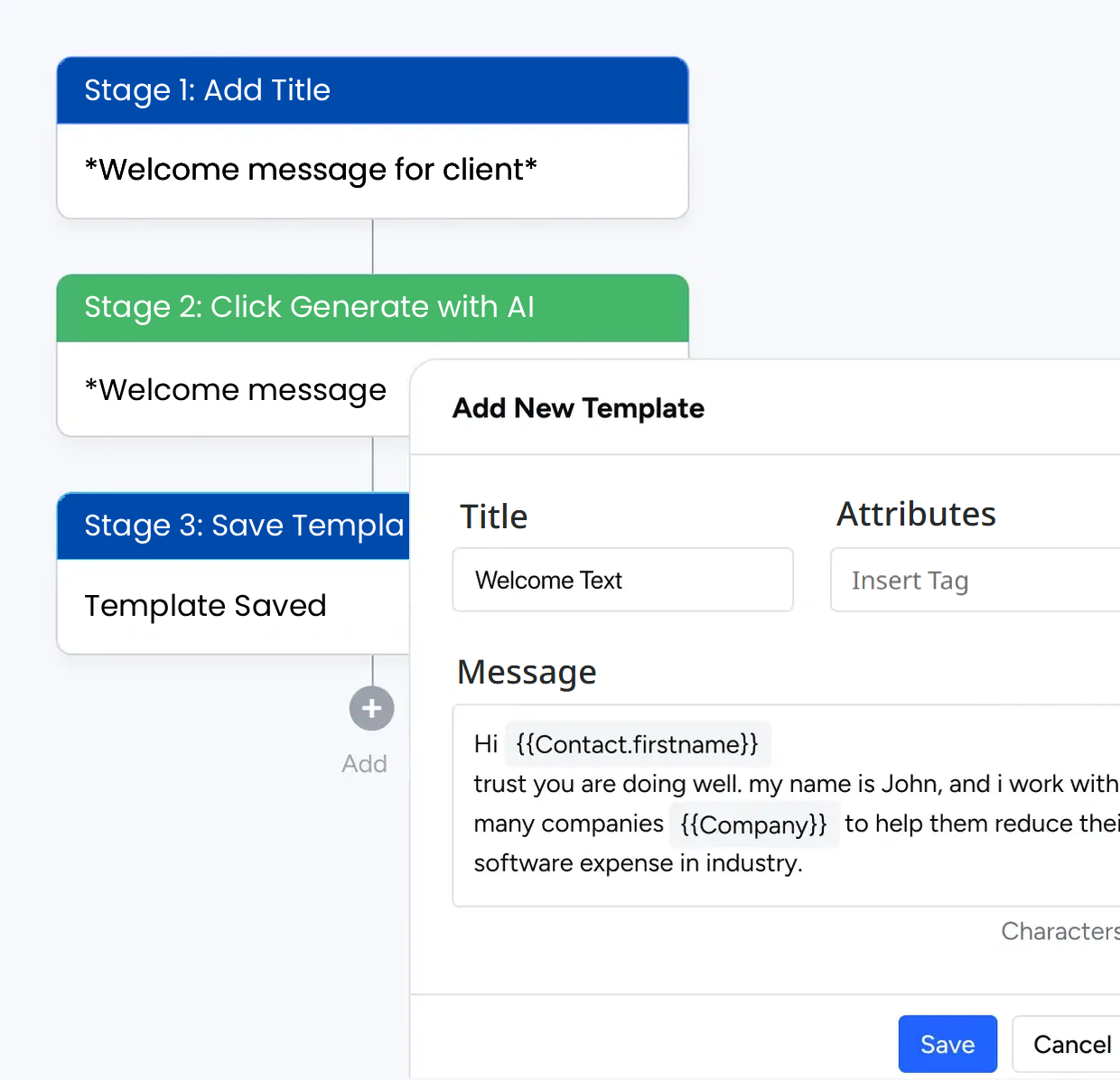Click the connector line between Stage 1 and Stage 2
This screenshot has height=1080, width=1120.
pyautogui.click(x=373, y=246)
